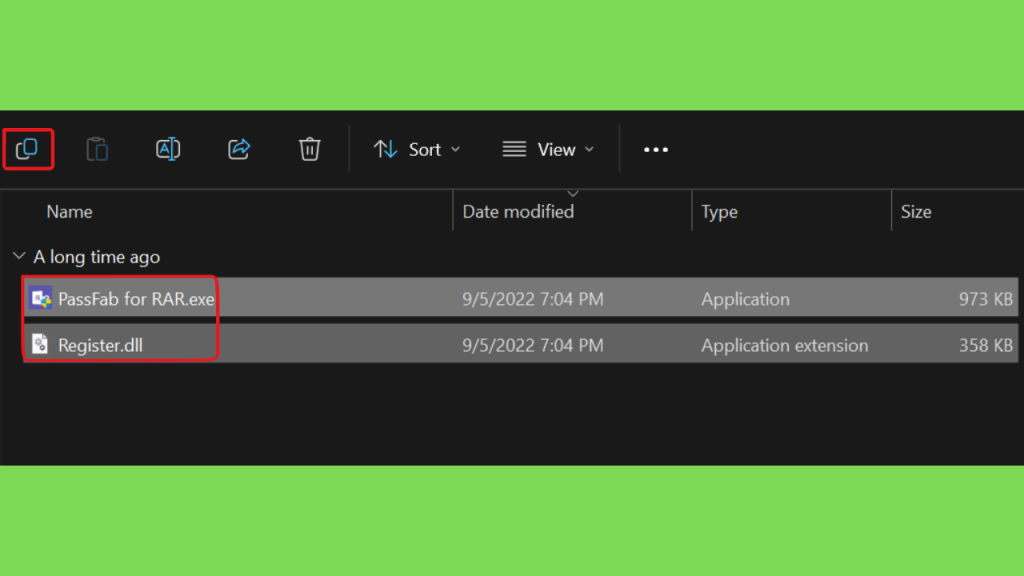The width and height of the screenshot is (1024, 576).
Task: Collapse the 'A long time ago' group
Action: click(x=19, y=256)
